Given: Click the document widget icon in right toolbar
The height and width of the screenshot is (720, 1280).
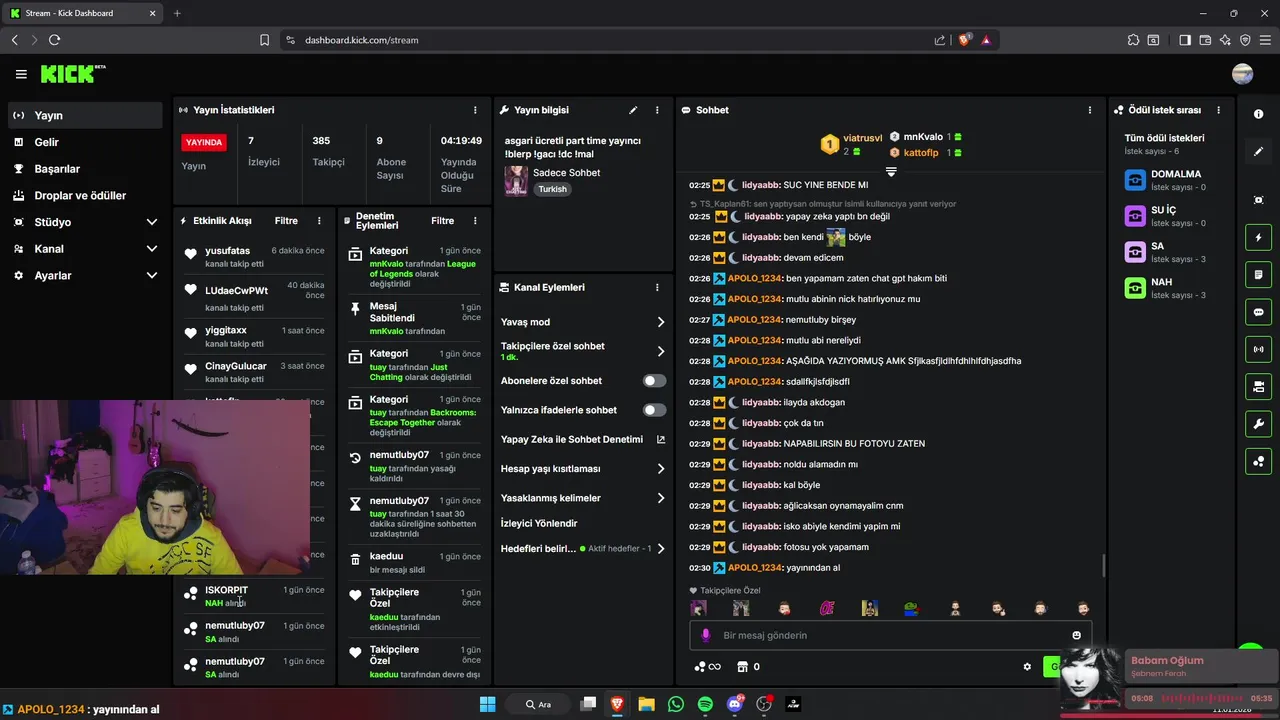Looking at the screenshot, I should (x=1258, y=275).
